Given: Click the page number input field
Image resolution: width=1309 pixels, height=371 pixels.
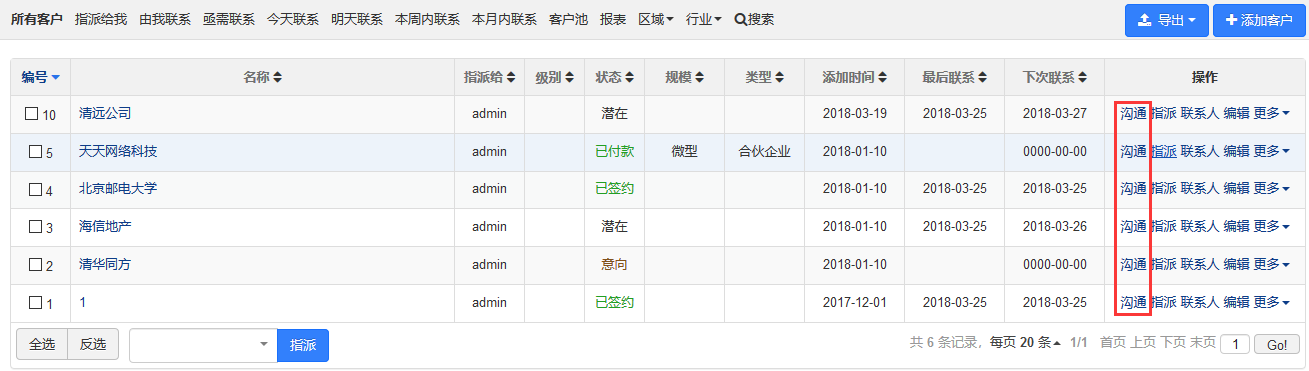Looking at the screenshot, I should (x=1235, y=344).
